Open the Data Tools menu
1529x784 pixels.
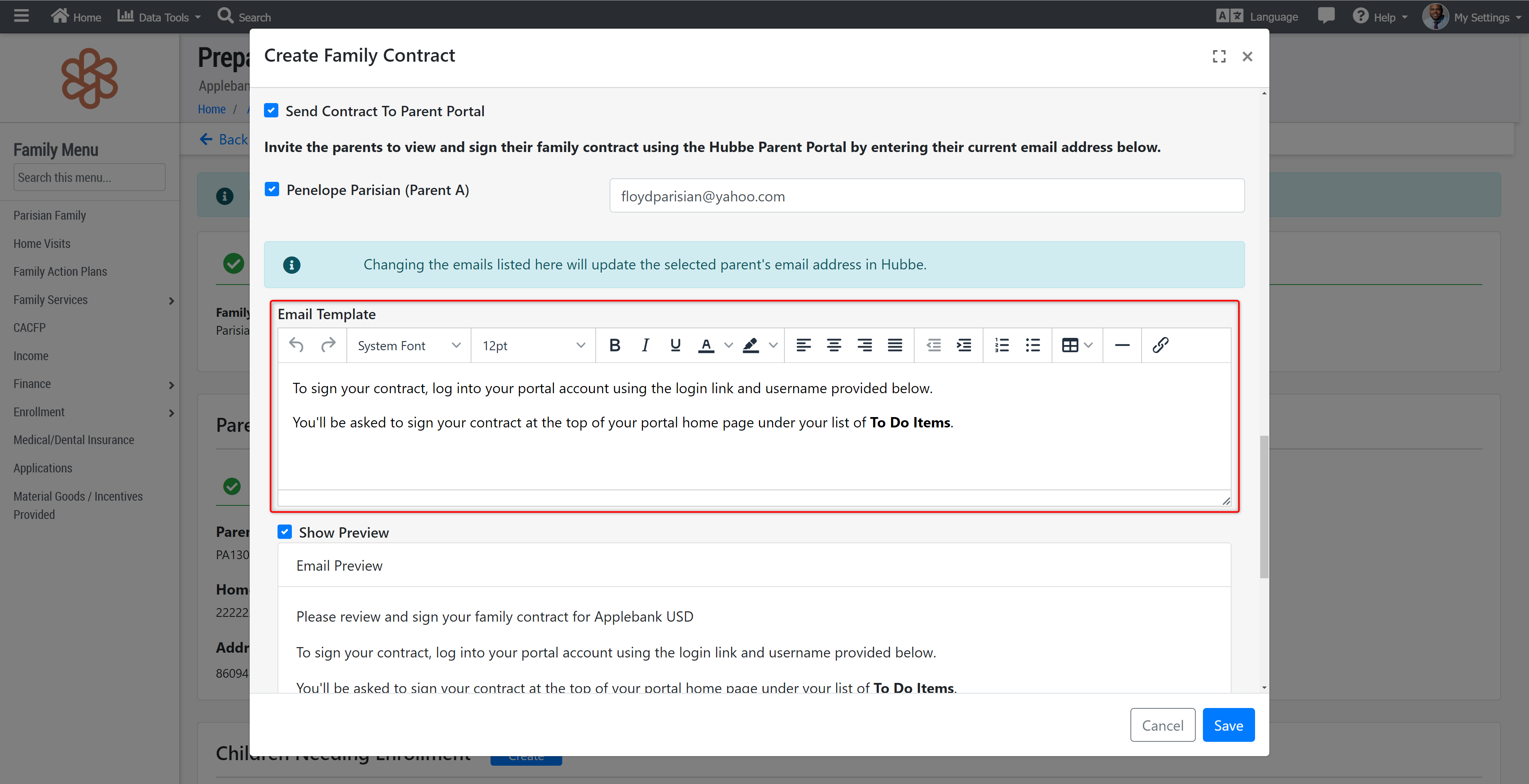coord(159,17)
